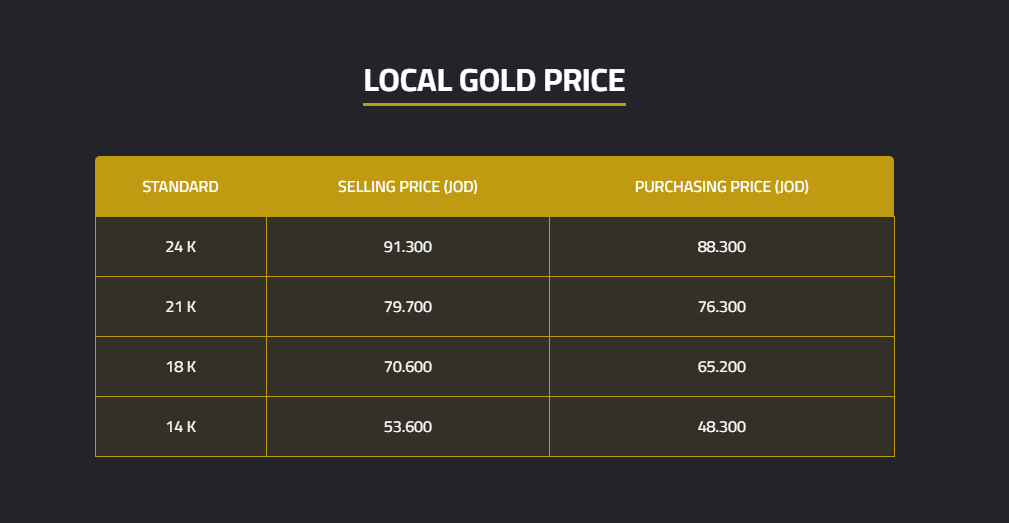
Task: Select the 14 K standard cell
Action: [x=180, y=427]
